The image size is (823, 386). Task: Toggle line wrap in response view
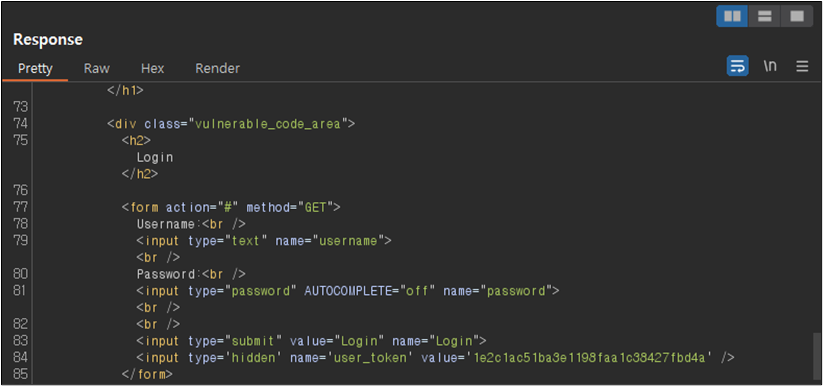click(x=737, y=66)
